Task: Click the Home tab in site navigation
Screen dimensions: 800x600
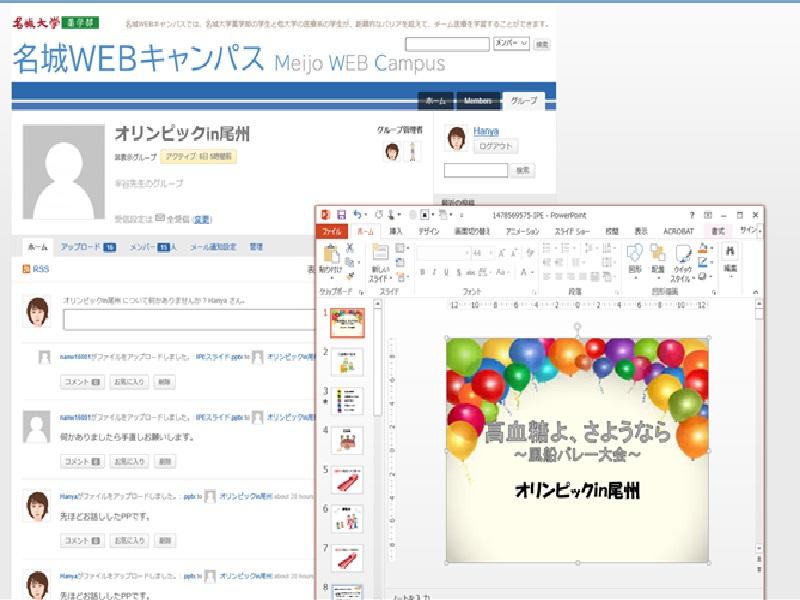Action: click(x=436, y=101)
